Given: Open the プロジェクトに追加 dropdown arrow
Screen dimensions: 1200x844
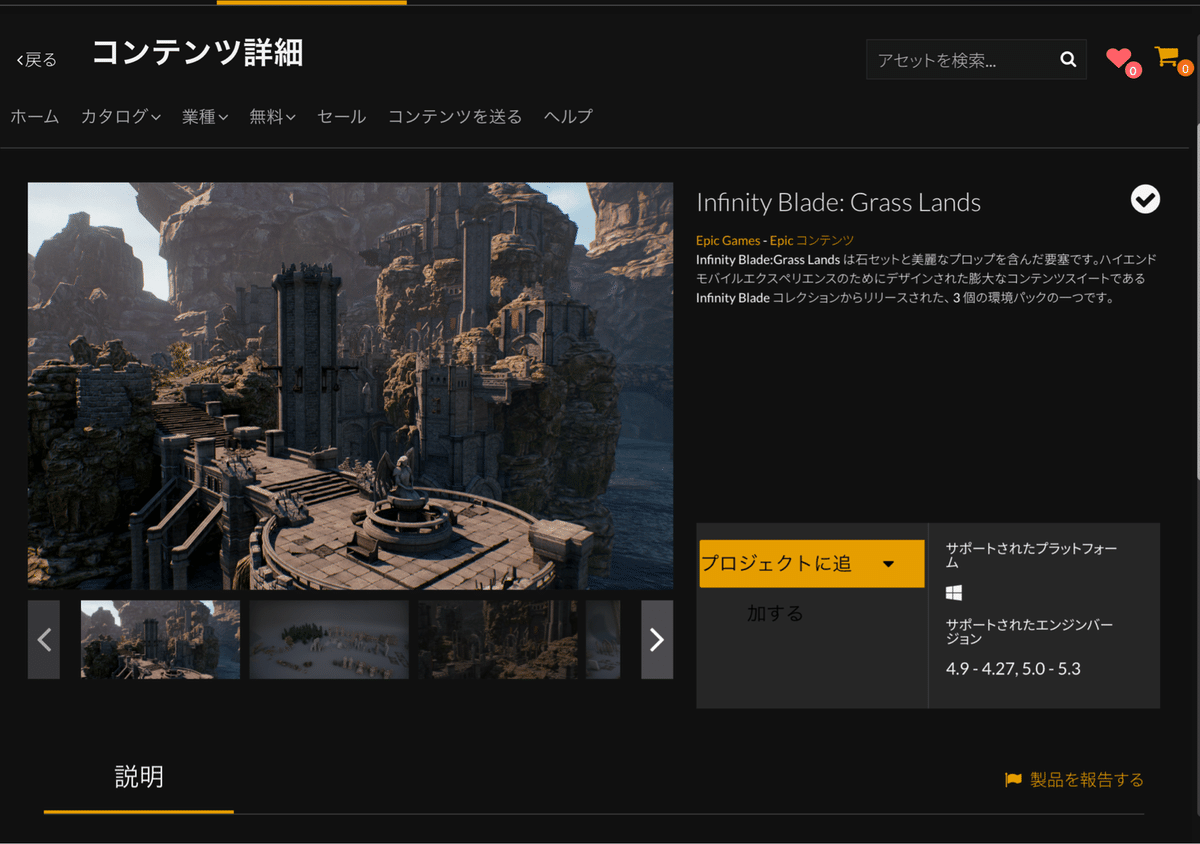Looking at the screenshot, I should pyautogui.click(x=890, y=563).
